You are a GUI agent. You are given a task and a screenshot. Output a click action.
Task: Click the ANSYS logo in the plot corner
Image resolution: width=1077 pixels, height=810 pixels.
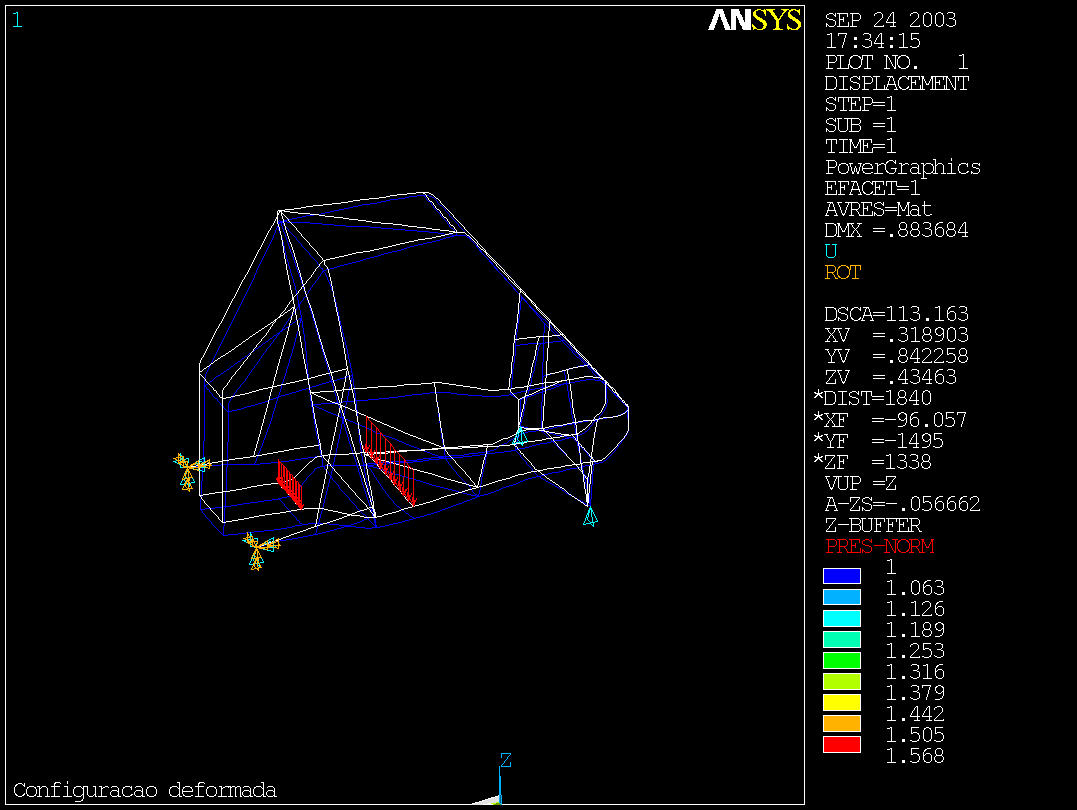point(755,21)
